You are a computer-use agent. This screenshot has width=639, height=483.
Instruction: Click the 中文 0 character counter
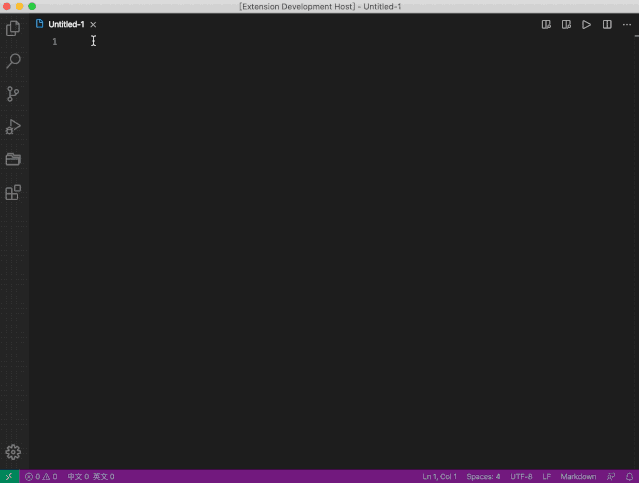(x=78, y=476)
